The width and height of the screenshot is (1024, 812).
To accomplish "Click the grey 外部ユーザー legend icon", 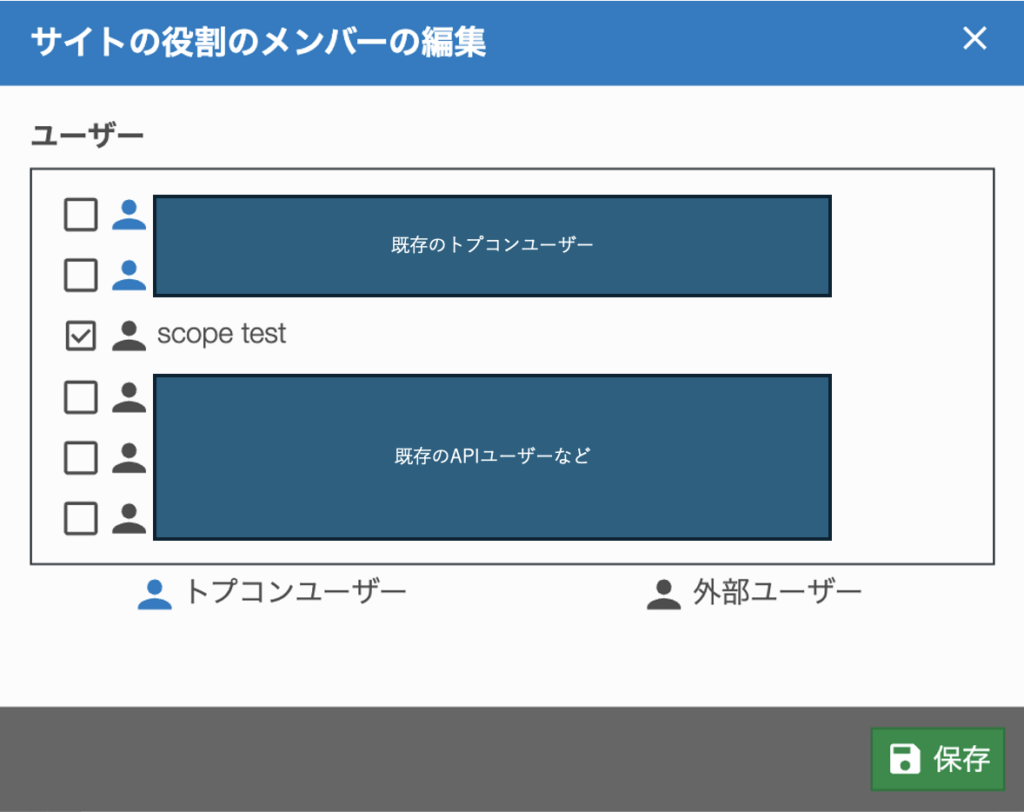I will (x=663, y=594).
